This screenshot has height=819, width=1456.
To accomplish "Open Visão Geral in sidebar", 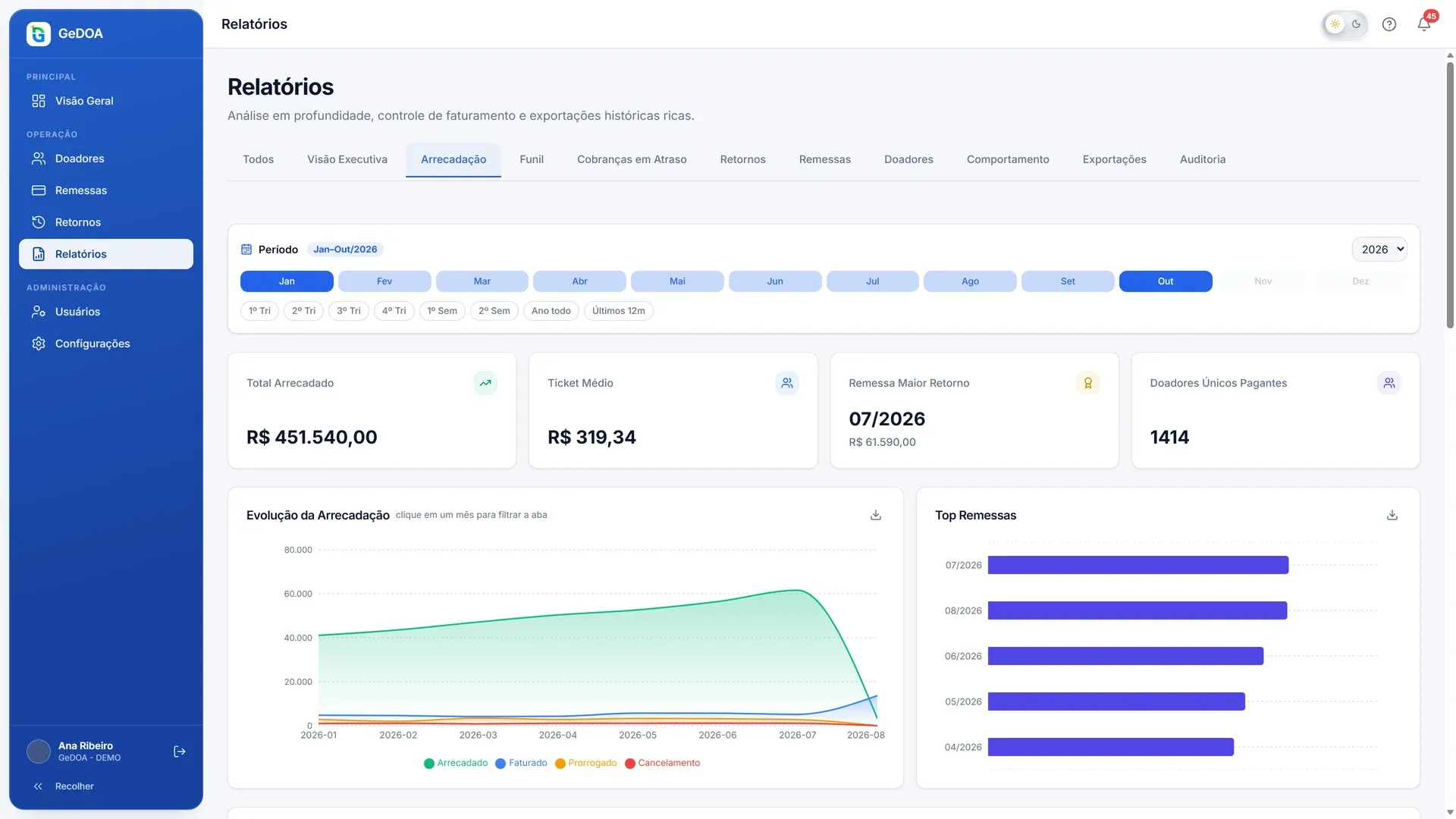I will (106, 101).
